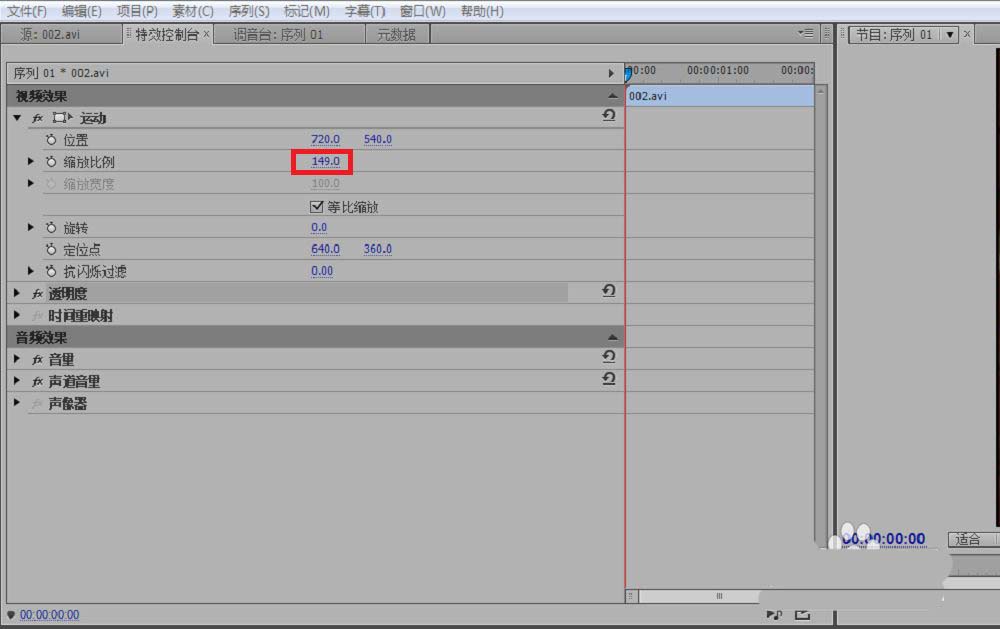Reset the 运动 effect parameters
This screenshot has height=629, width=1000.
pos(608,117)
